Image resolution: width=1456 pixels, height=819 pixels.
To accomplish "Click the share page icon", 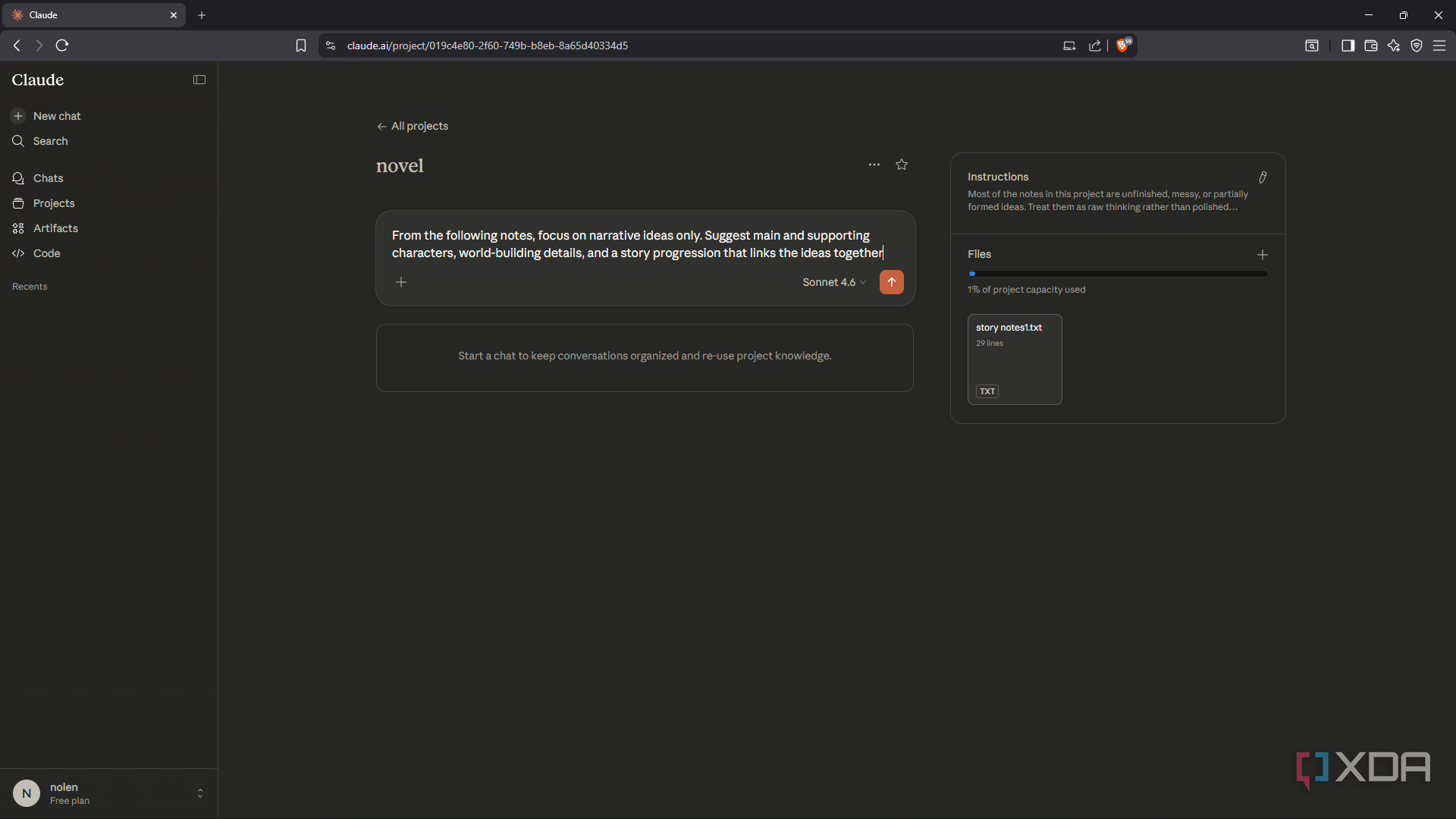I will coord(1095,45).
